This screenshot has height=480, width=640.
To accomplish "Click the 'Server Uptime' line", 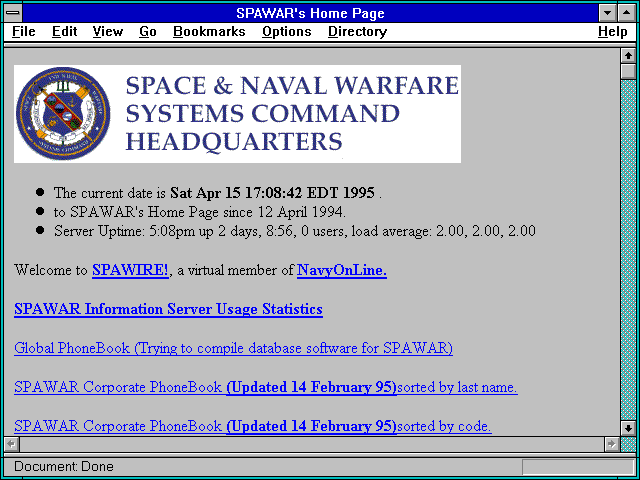I will click(x=295, y=231).
